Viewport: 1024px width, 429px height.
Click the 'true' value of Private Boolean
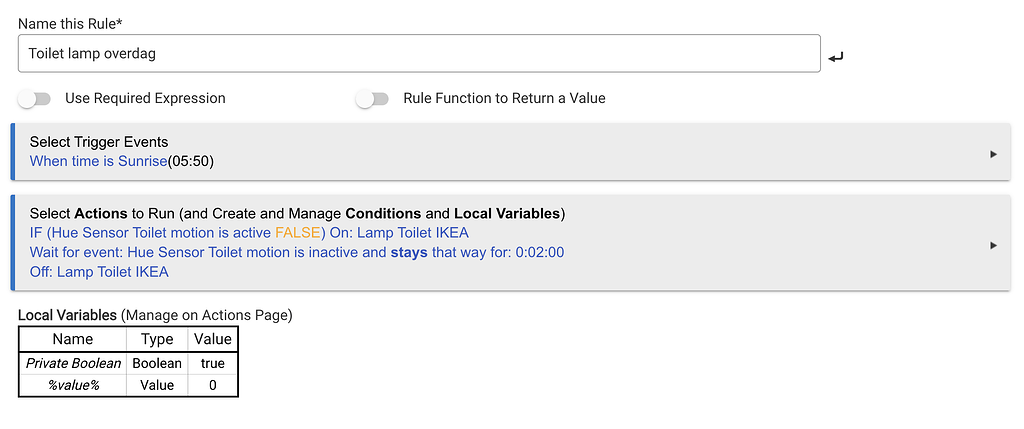(212, 363)
